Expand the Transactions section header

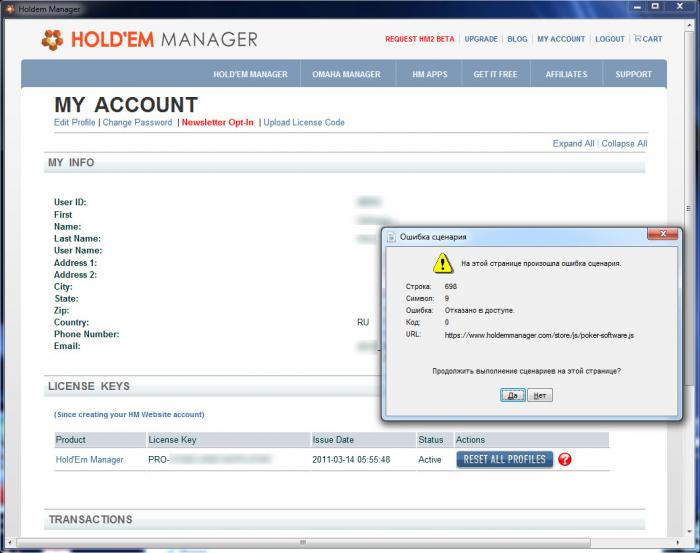[344, 520]
